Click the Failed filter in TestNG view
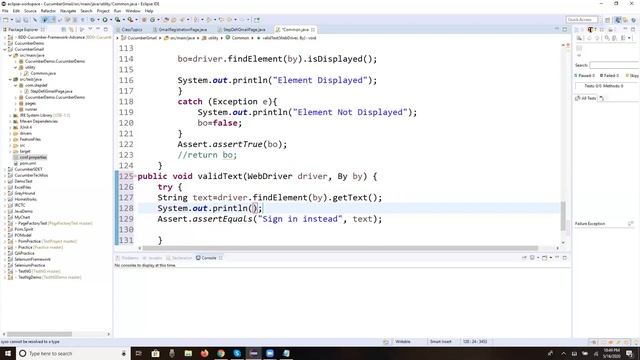Viewport: 640px width, 360px height. [x=609, y=76]
